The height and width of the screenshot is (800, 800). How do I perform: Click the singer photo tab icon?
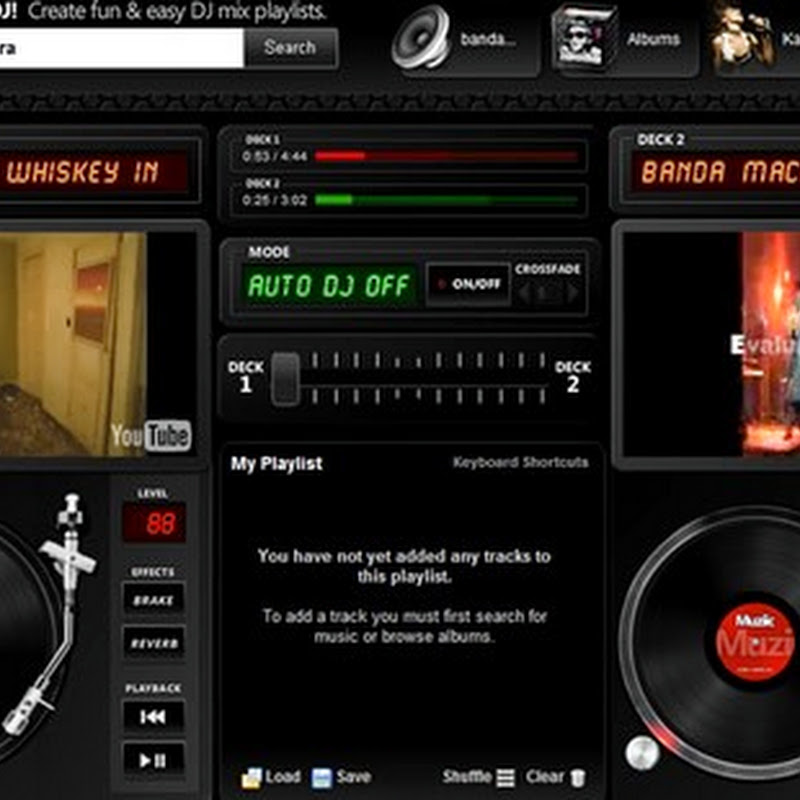[x=741, y=36]
